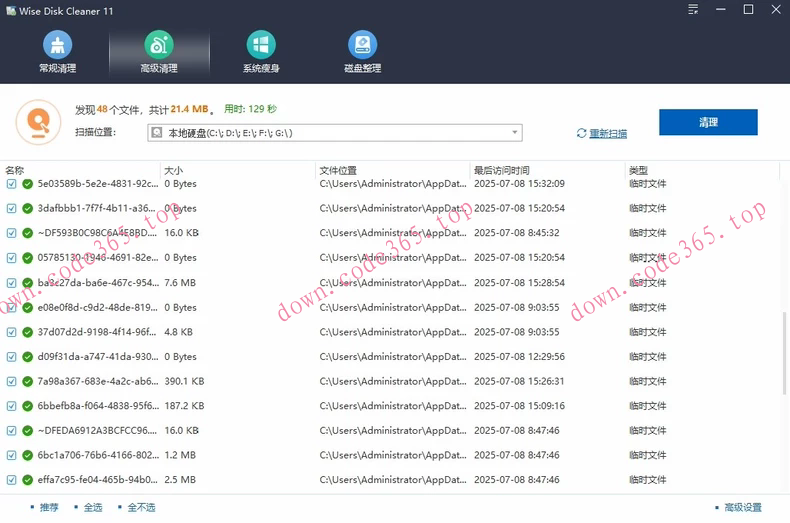Click the 本地硬盘 scan location field
This screenshot has height=523, width=790.
335,133
